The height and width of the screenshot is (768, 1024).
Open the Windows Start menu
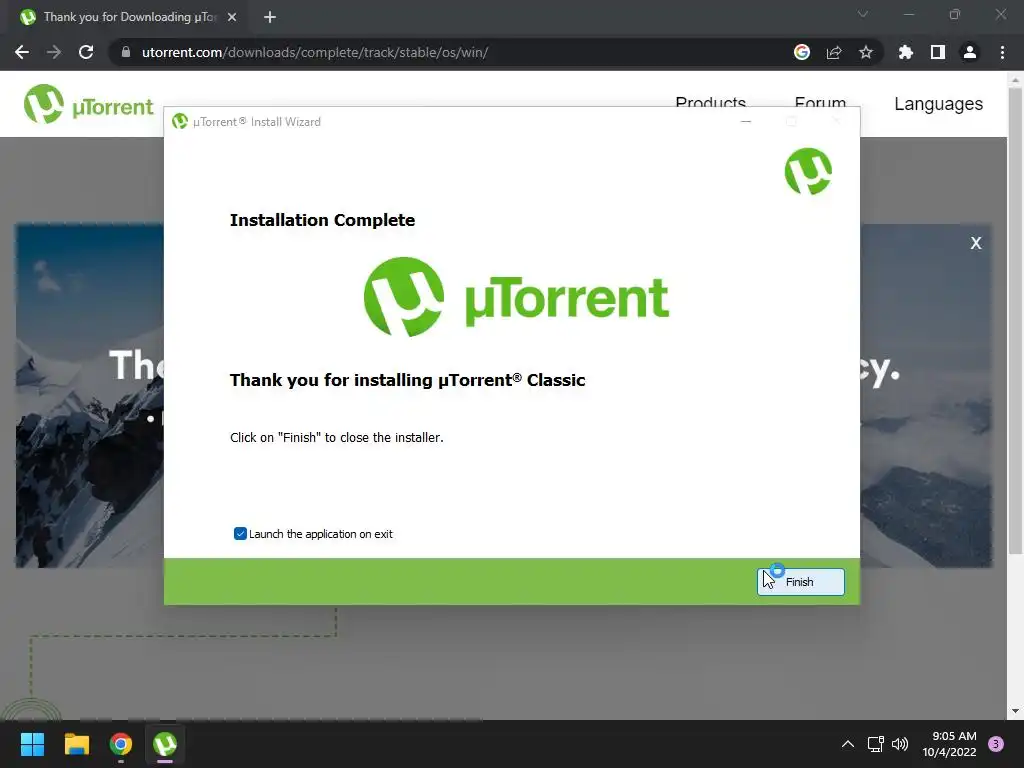pos(32,744)
